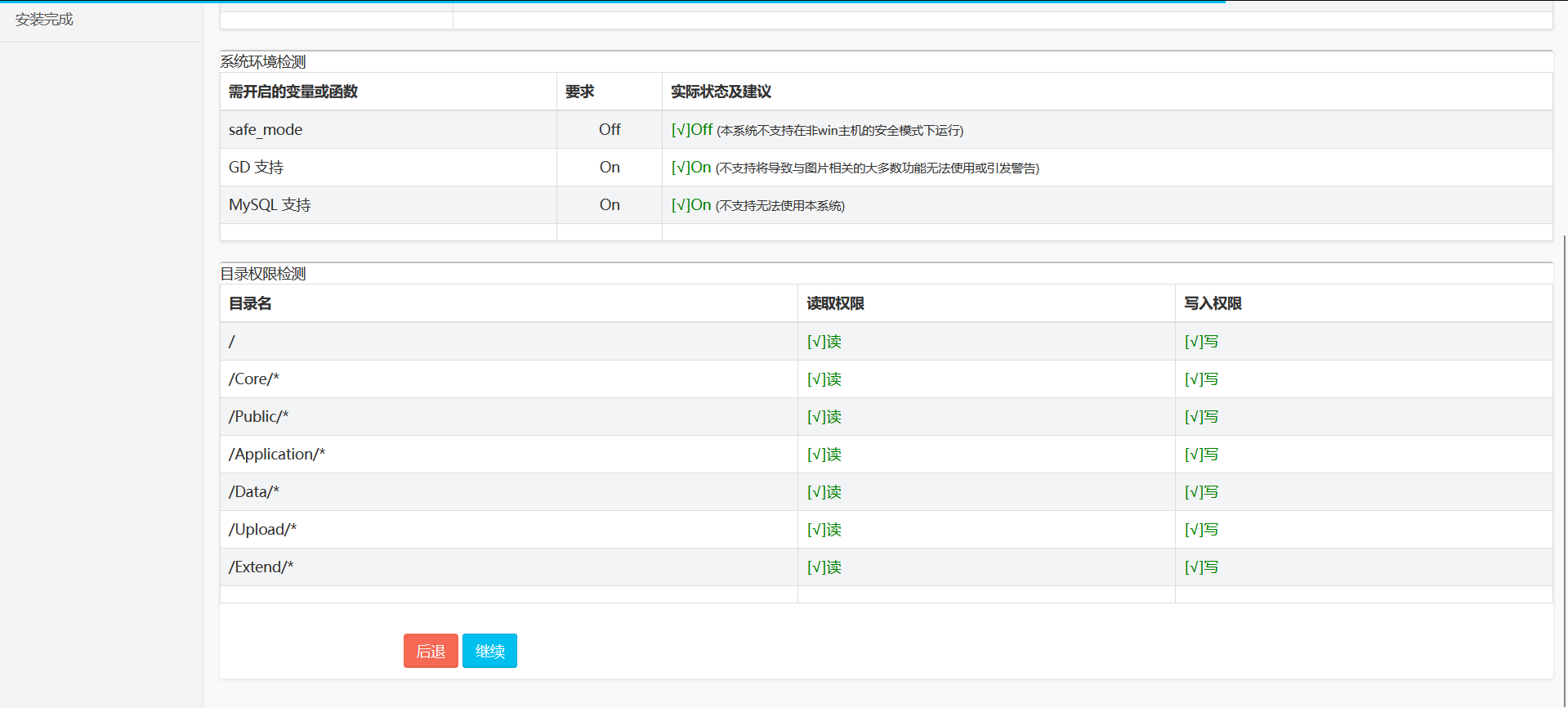Image resolution: width=1568 pixels, height=708 pixels.
Task: Click the blue loading progress bar at top
Action: pyautogui.click(x=613, y=2)
